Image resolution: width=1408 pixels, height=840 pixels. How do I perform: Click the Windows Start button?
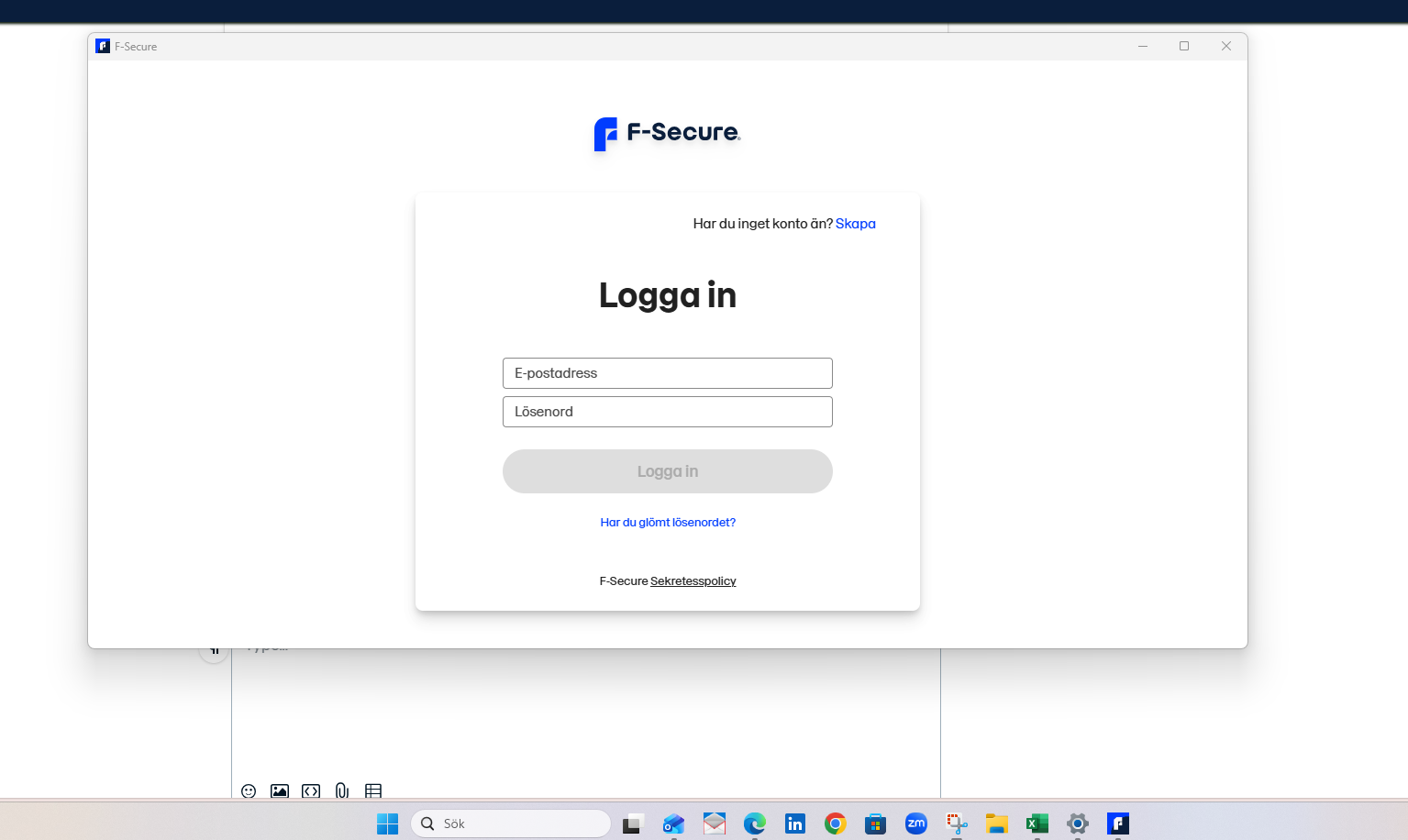point(387,823)
